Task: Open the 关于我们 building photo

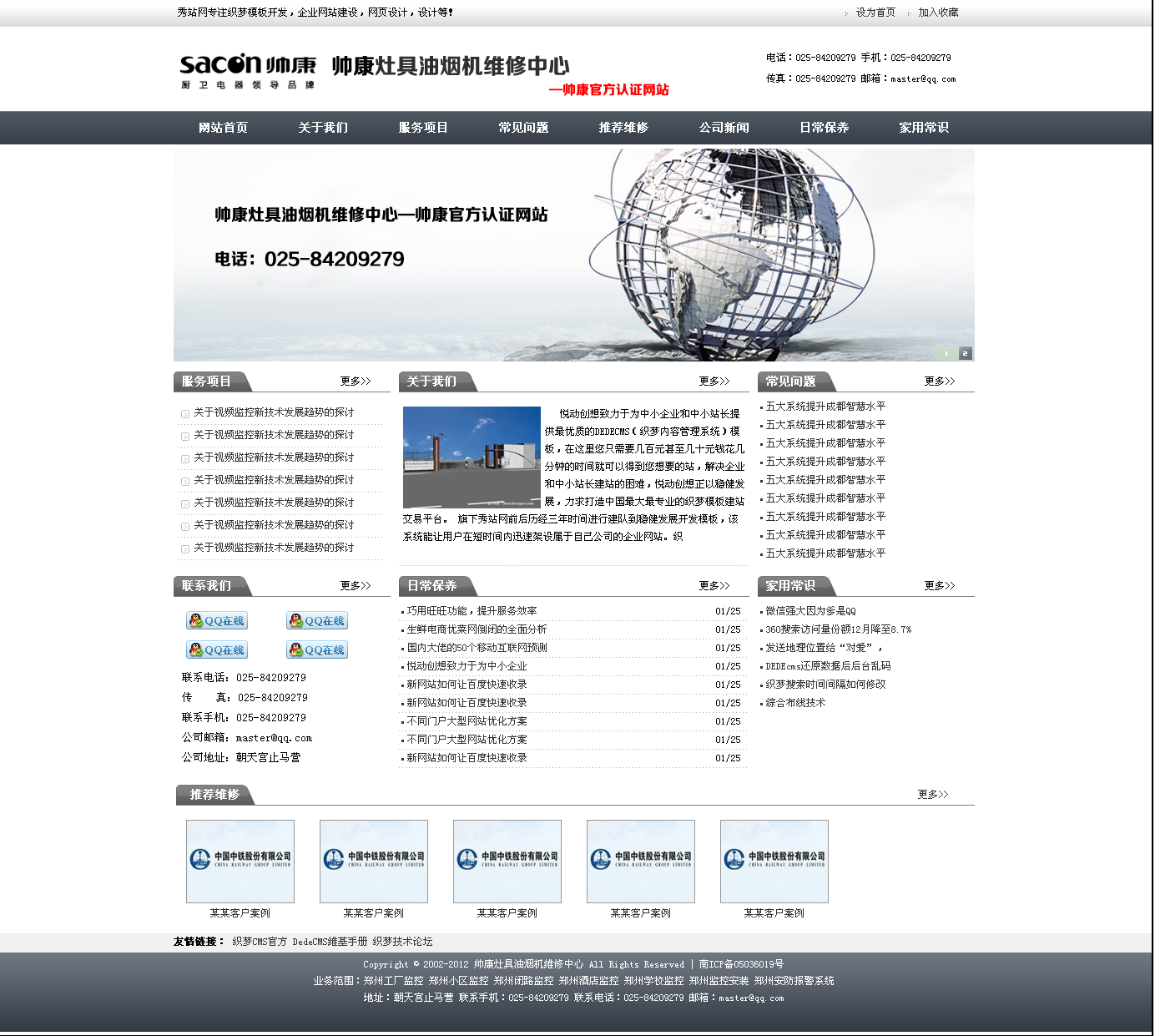Action: (472, 457)
